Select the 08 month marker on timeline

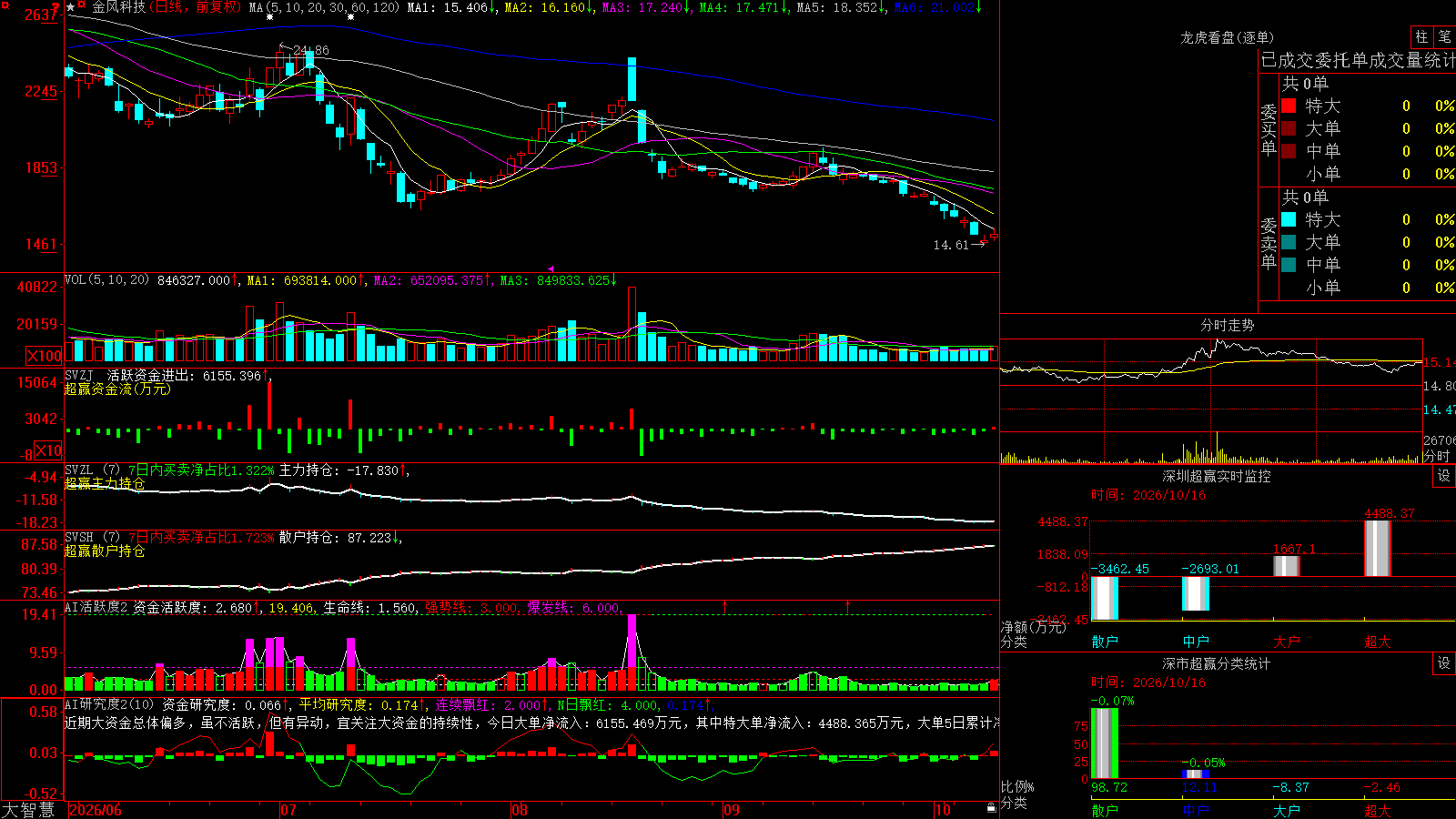pyautogui.click(x=520, y=810)
